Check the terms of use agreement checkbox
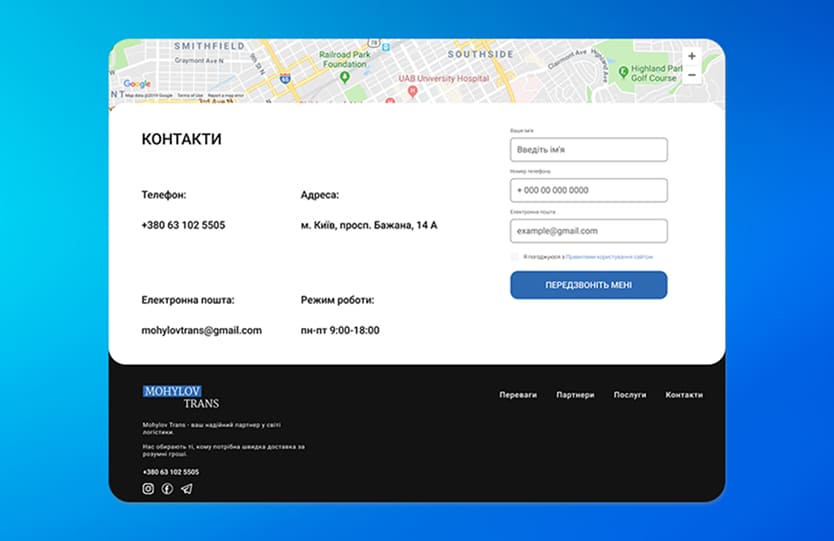Viewport: 834px width, 541px height. (515, 257)
